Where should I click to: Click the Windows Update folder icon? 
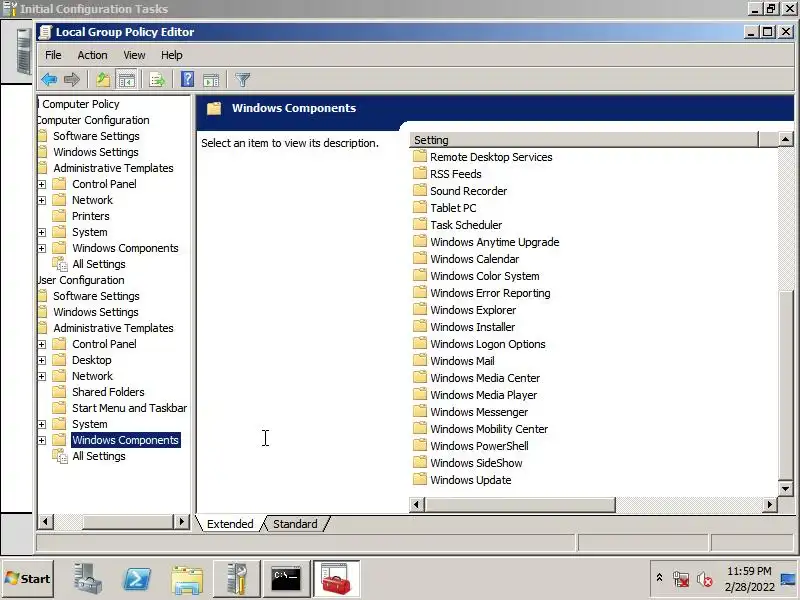click(420, 479)
